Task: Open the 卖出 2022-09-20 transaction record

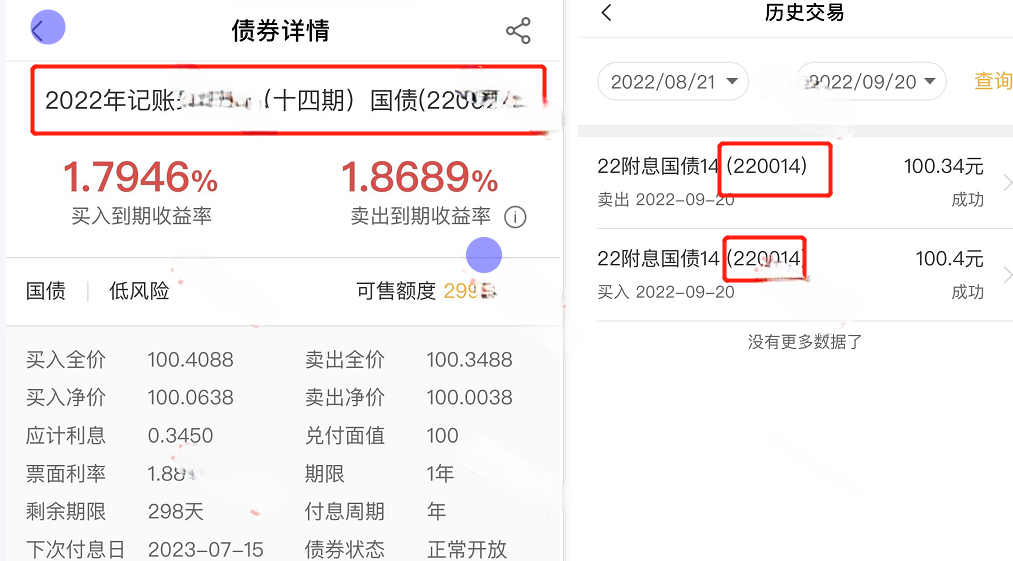Action: [x=790, y=182]
